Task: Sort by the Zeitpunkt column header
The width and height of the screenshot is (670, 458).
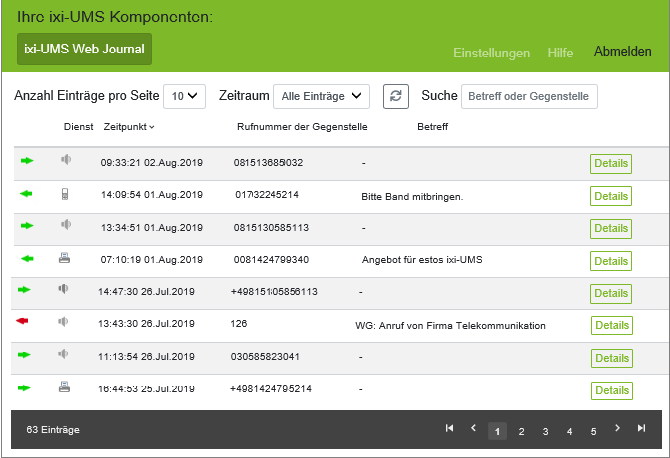Action: pos(129,127)
